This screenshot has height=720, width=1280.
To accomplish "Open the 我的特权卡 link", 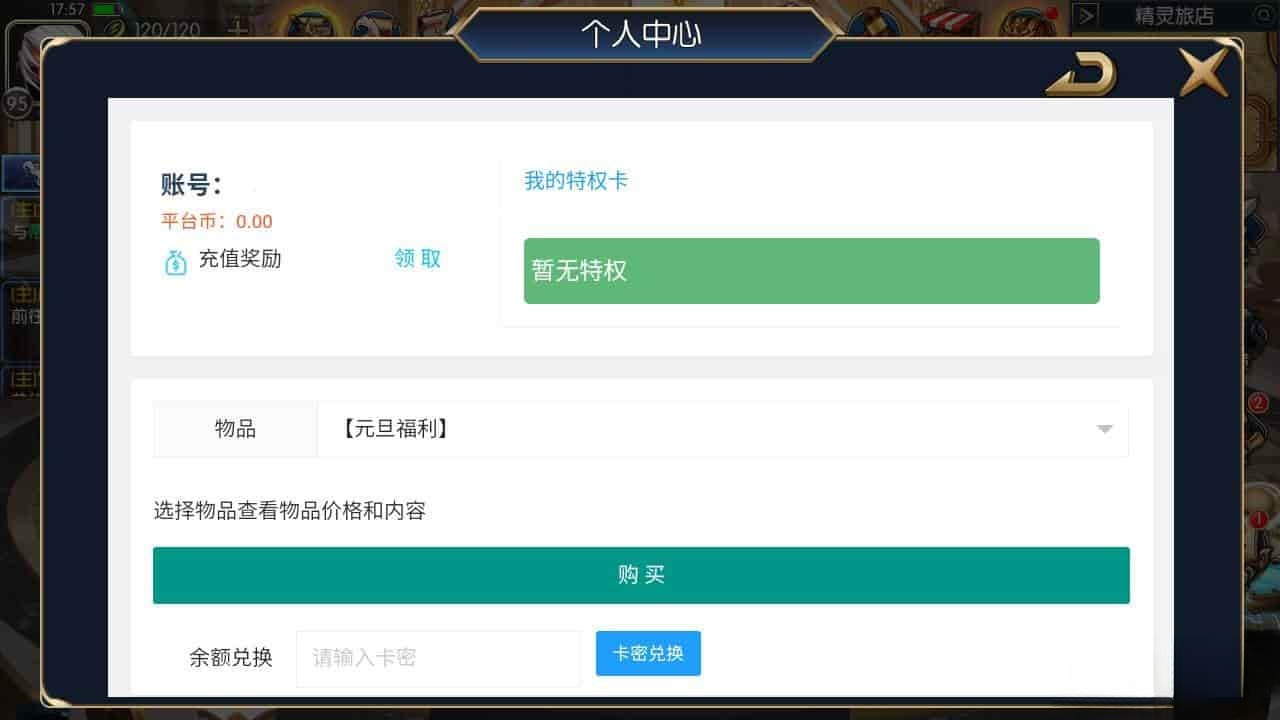I will pos(576,181).
